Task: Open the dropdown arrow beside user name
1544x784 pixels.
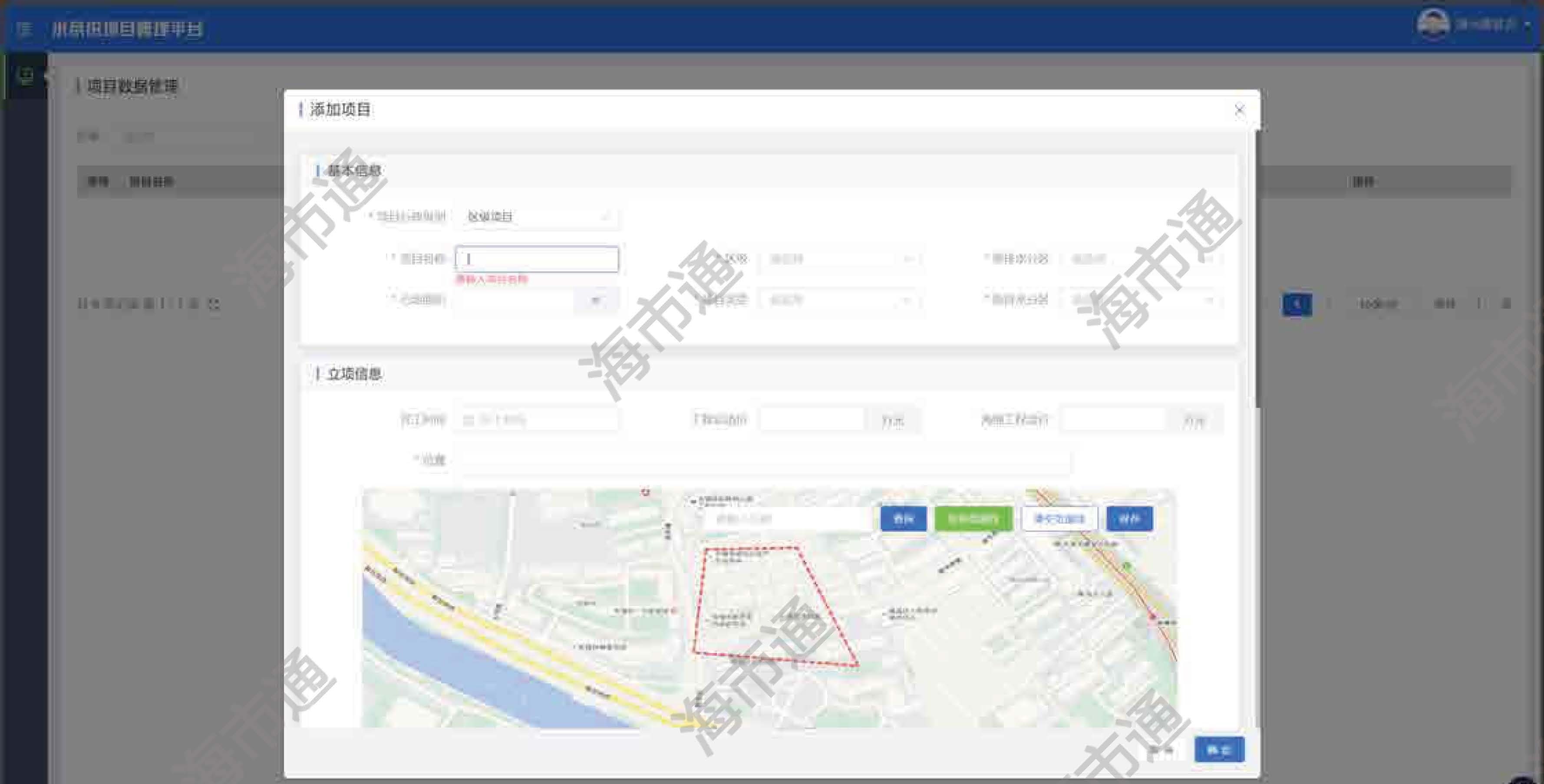Action: pos(1528,25)
